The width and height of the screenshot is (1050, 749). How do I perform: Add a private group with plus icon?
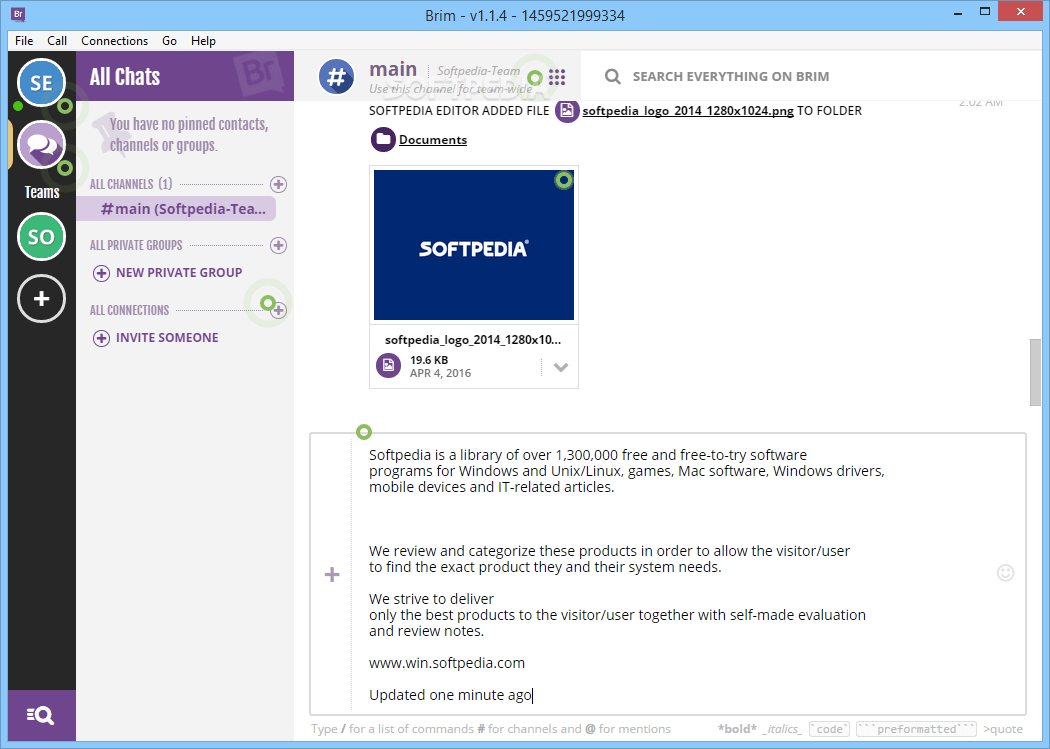pos(279,245)
